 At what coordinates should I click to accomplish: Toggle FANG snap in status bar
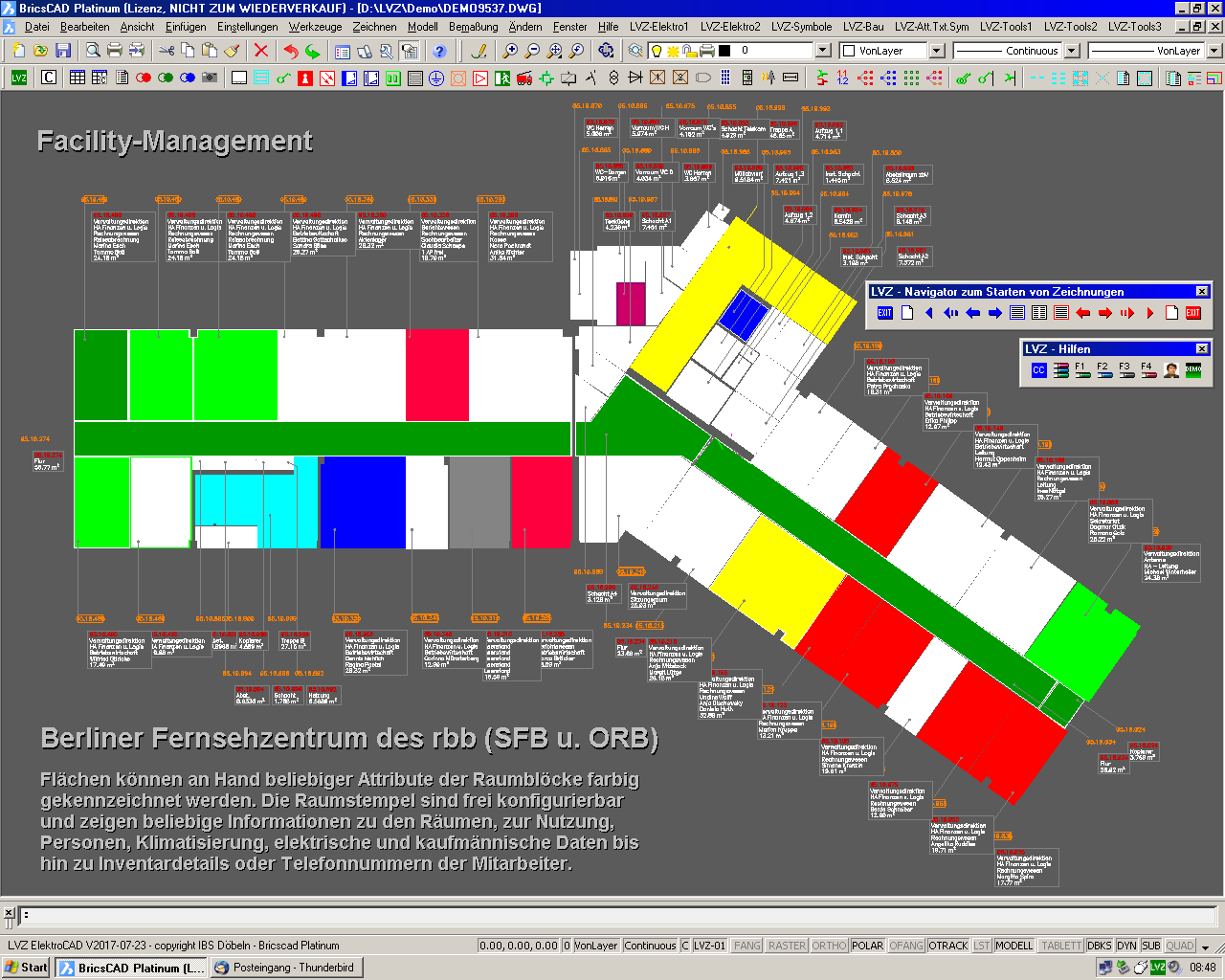(x=747, y=946)
